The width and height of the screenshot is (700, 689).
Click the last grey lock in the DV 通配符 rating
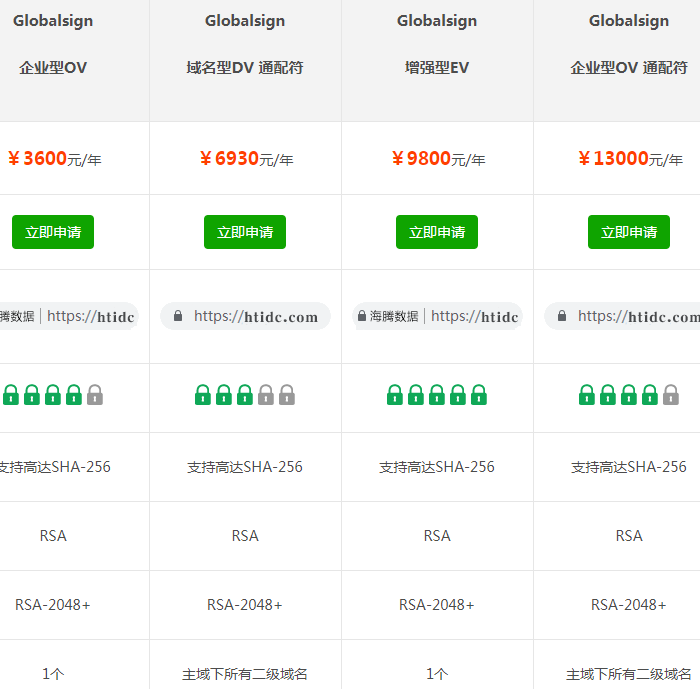(287, 395)
